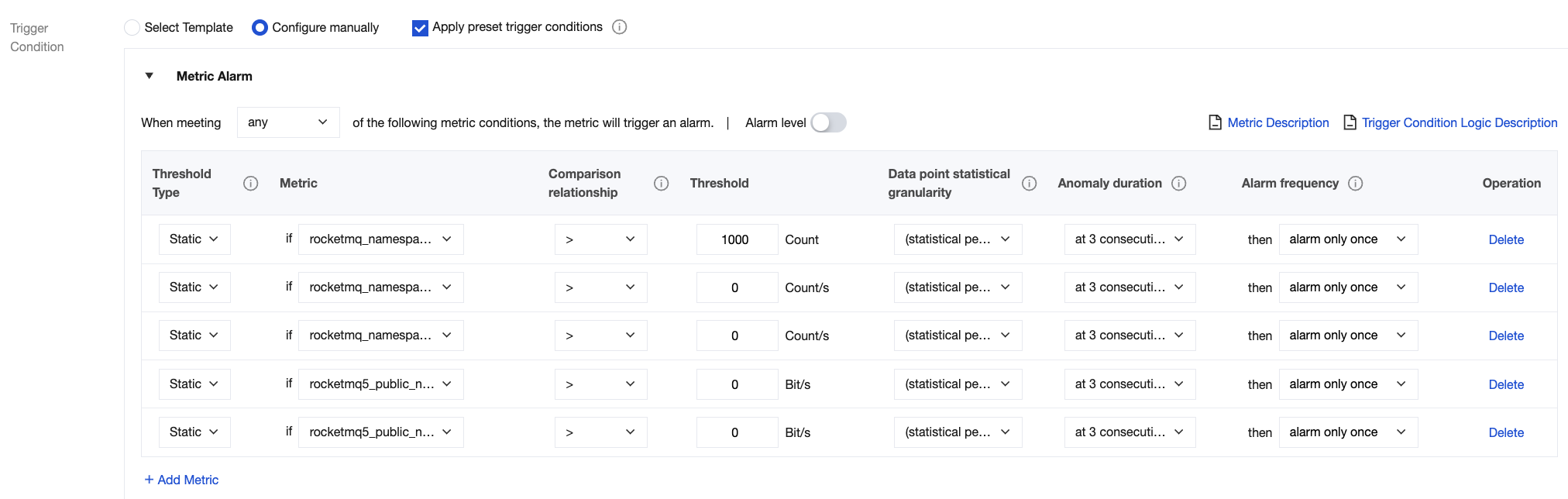Select the Select Template radio option
The height and width of the screenshot is (499, 1568).
pyautogui.click(x=132, y=28)
